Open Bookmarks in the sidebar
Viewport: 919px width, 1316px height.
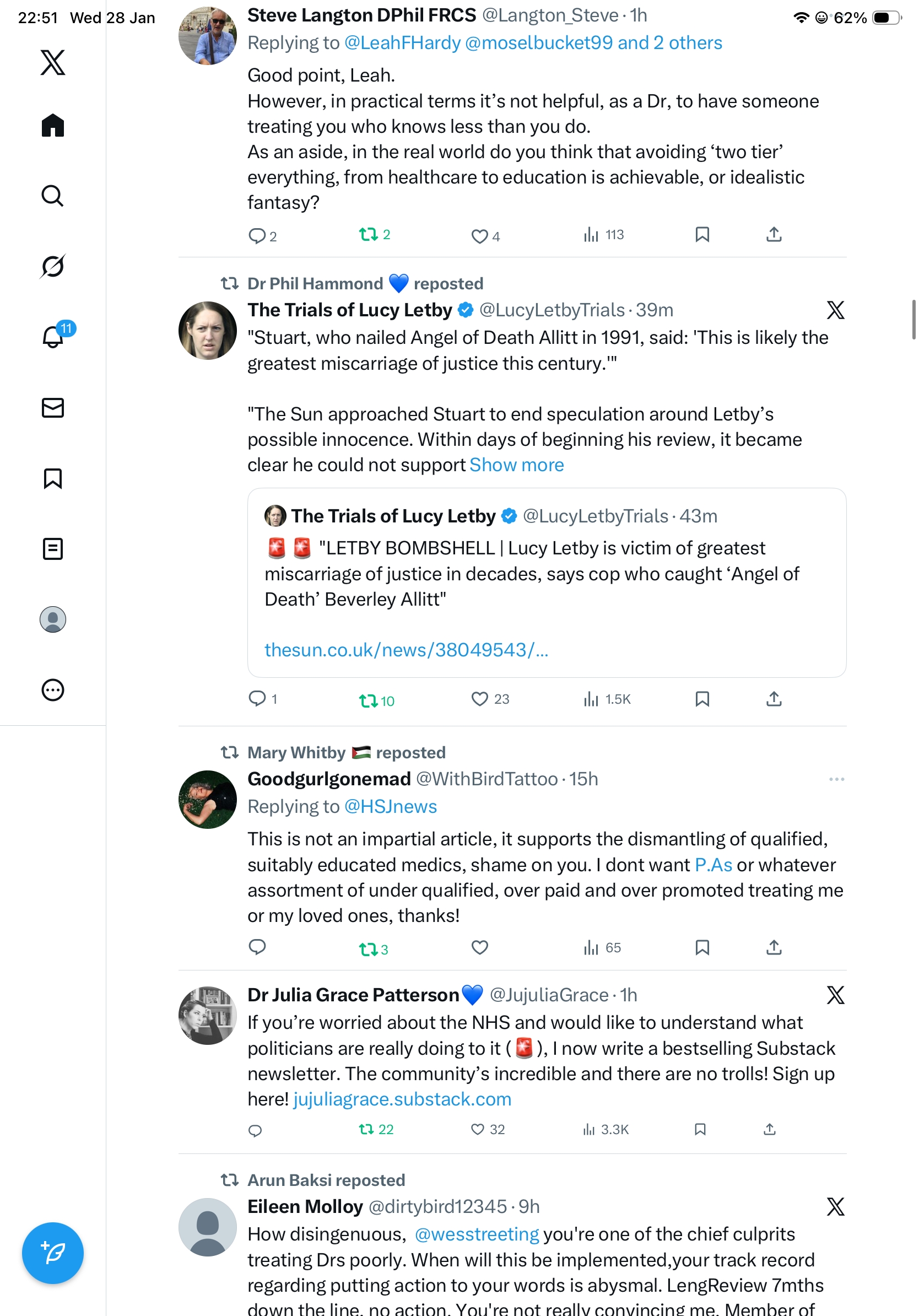(53, 478)
